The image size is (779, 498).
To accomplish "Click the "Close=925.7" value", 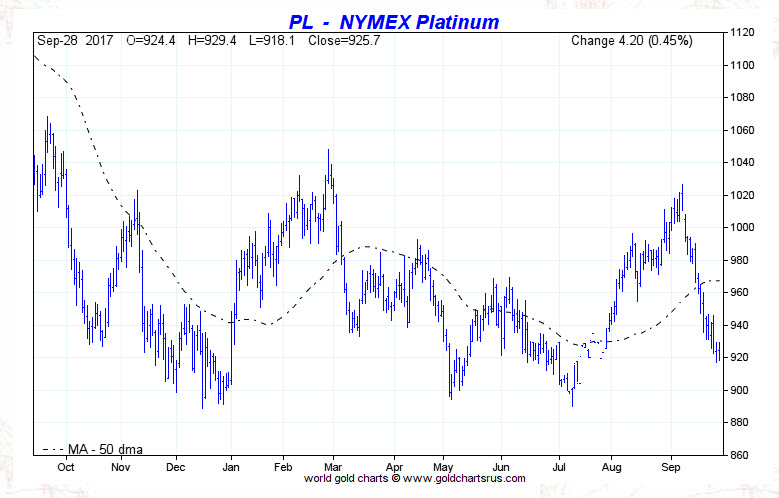I will tap(344, 41).
